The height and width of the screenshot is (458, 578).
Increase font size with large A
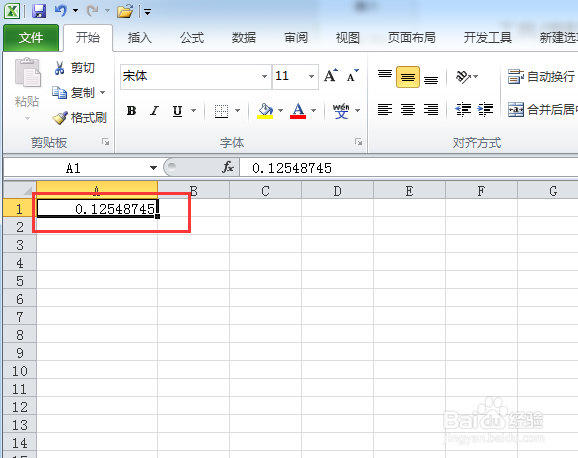[331, 76]
